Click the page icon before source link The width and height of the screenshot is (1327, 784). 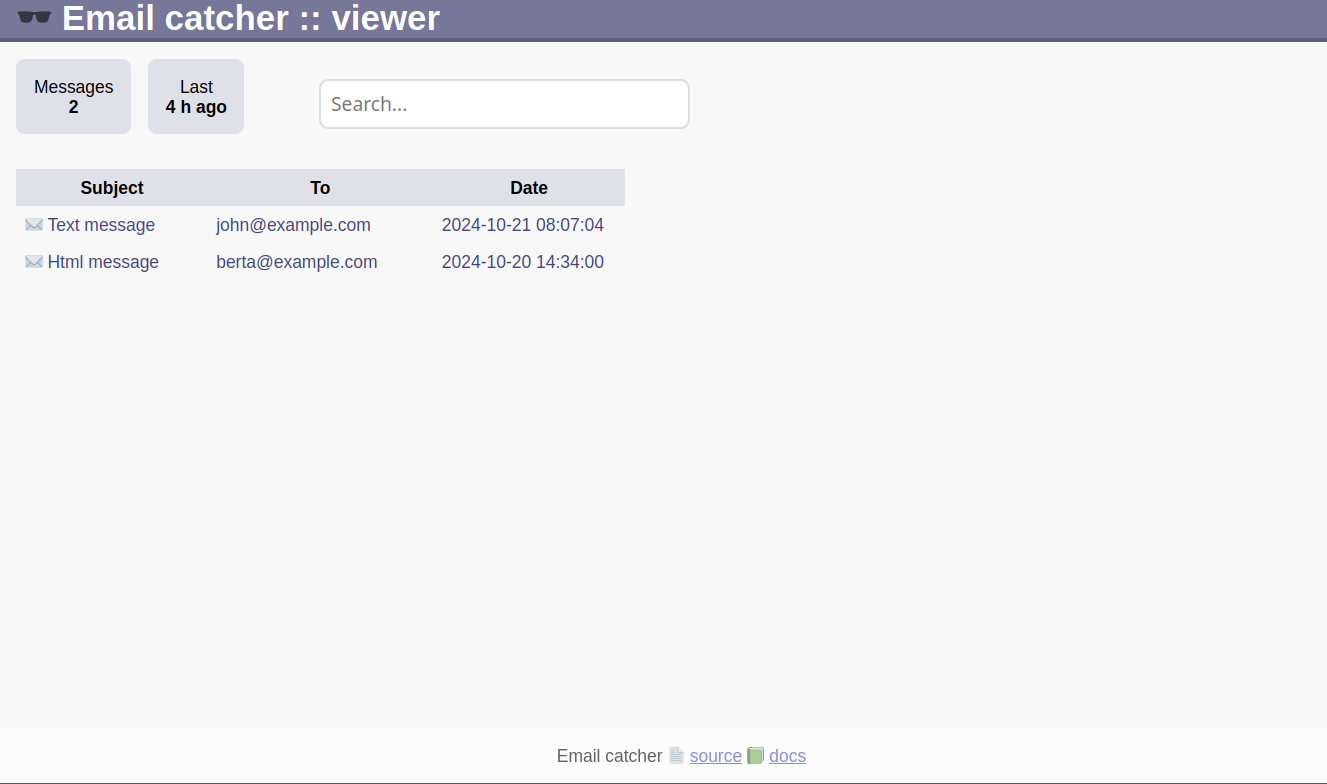676,756
